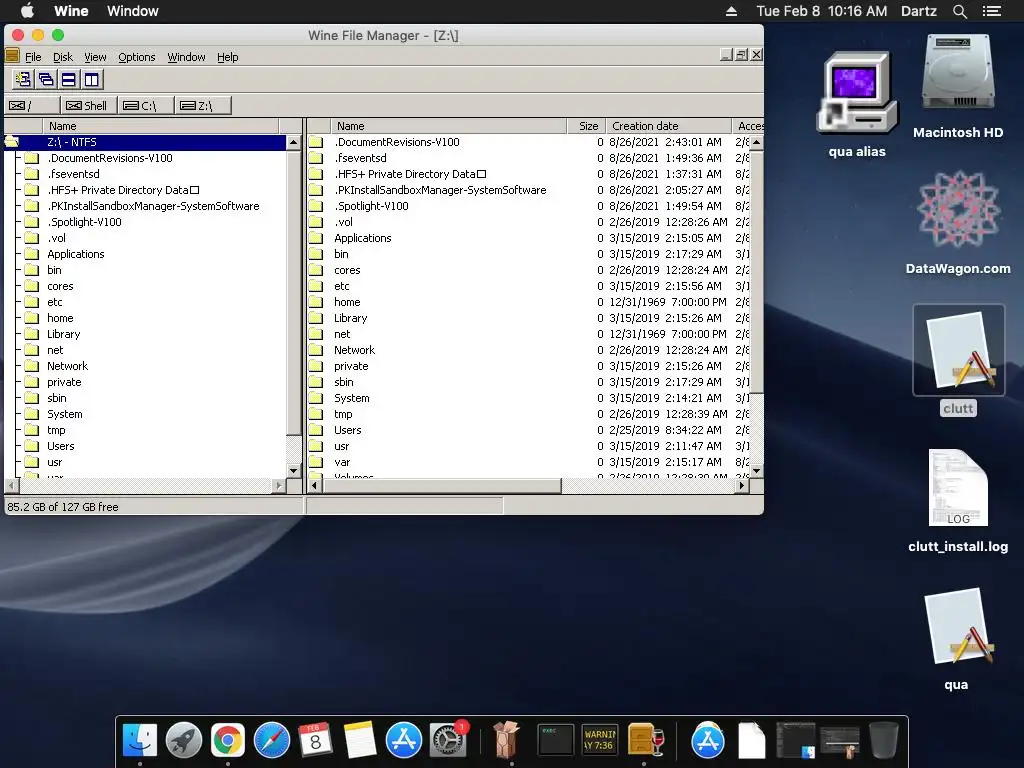Screen dimensions: 1024x768
Task: Click the cascade windows toolbar icon
Action: coord(46,80)
